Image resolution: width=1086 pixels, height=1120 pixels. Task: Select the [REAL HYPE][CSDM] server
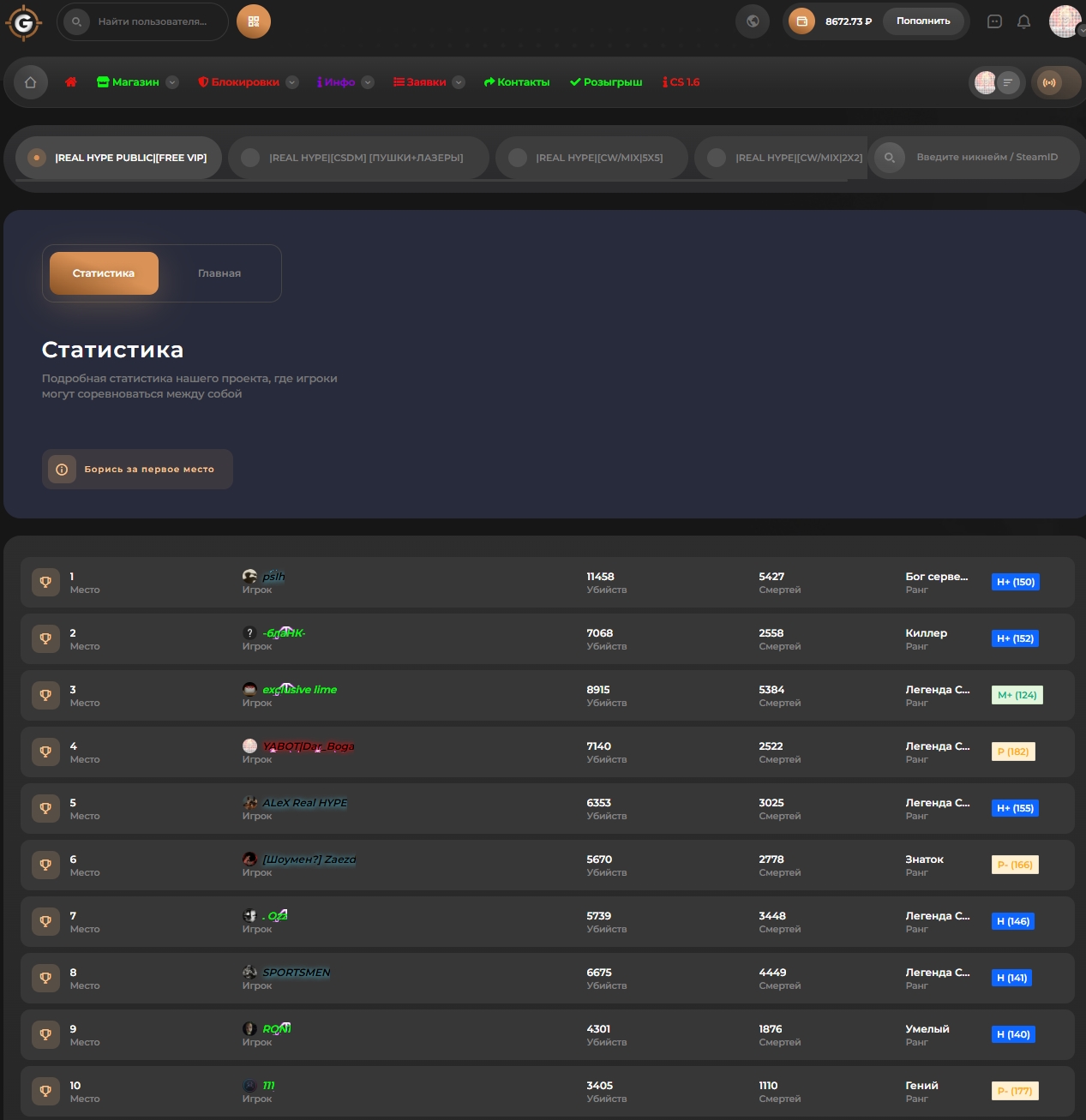359,158
